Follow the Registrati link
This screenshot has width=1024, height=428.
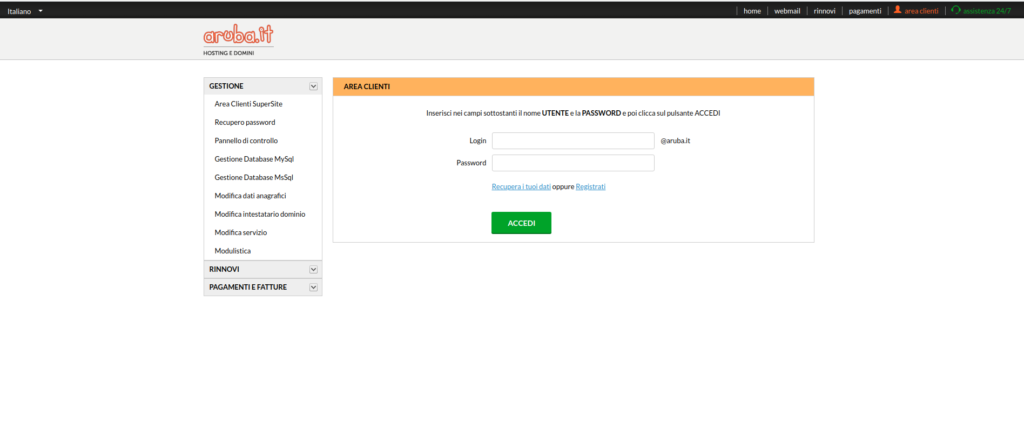click(591, 187)
